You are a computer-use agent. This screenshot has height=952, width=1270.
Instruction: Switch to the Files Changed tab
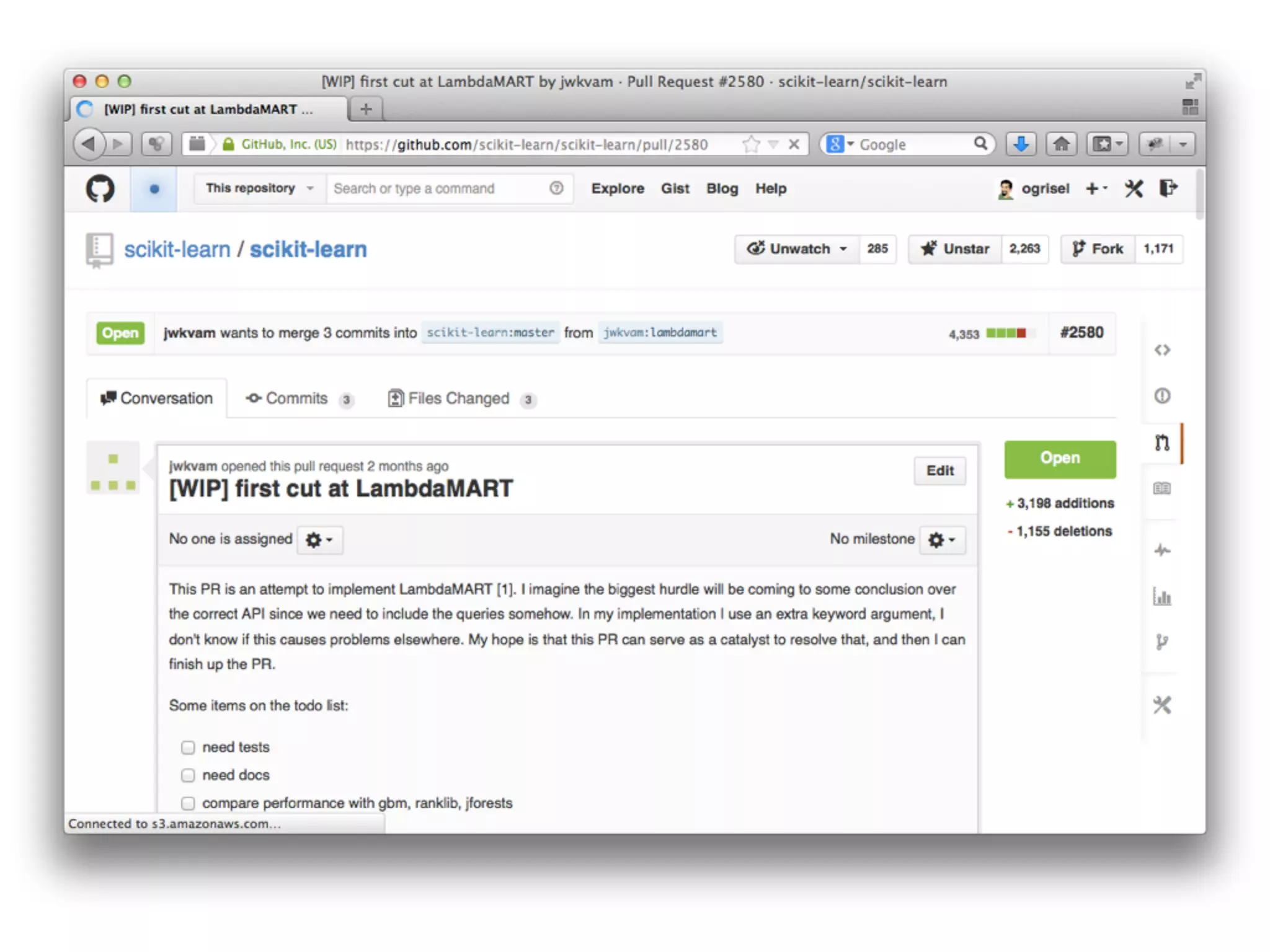[x=458, y=399]
